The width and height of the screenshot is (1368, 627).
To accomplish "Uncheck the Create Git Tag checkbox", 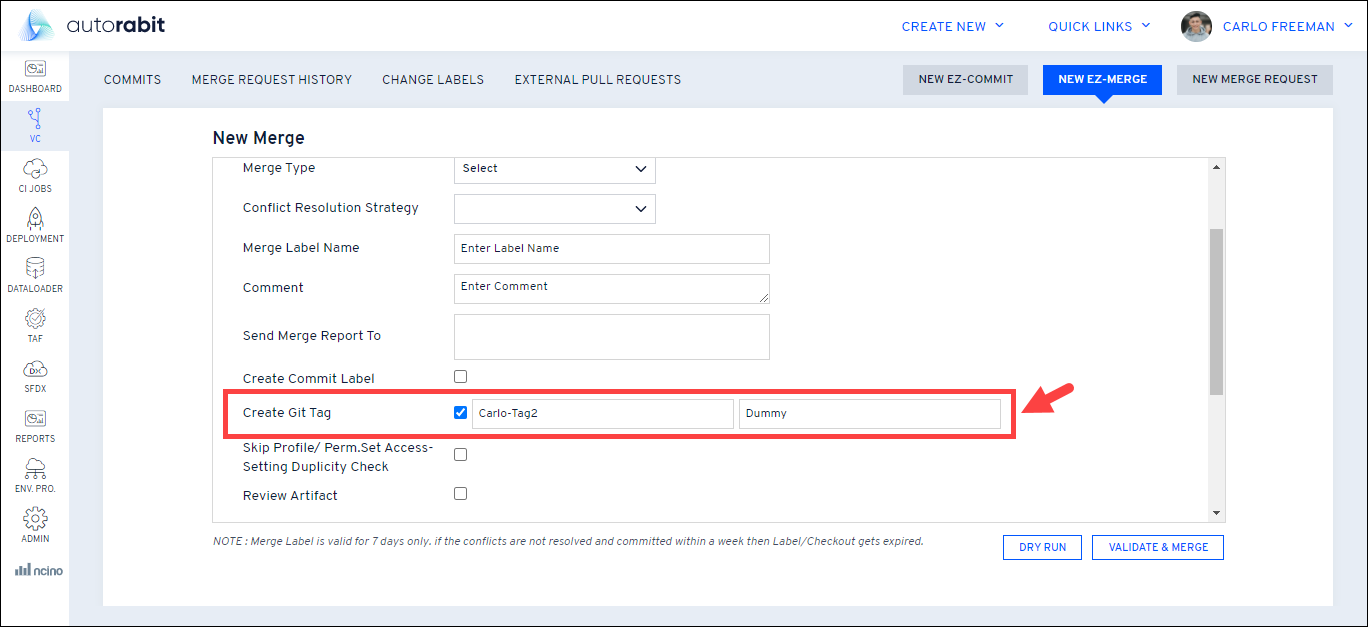I will (461, 413).
